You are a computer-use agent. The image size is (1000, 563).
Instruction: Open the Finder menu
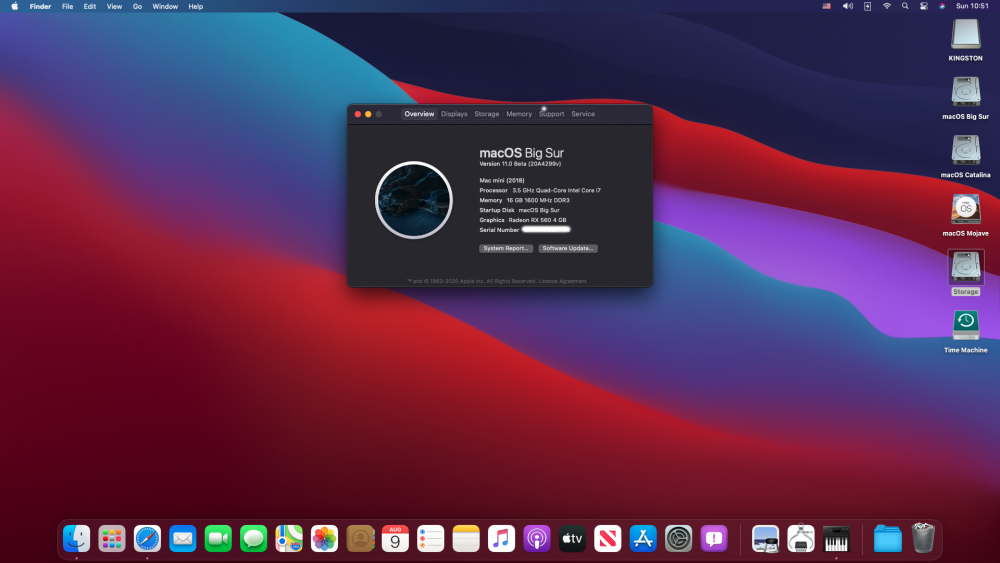coord(40,6)
